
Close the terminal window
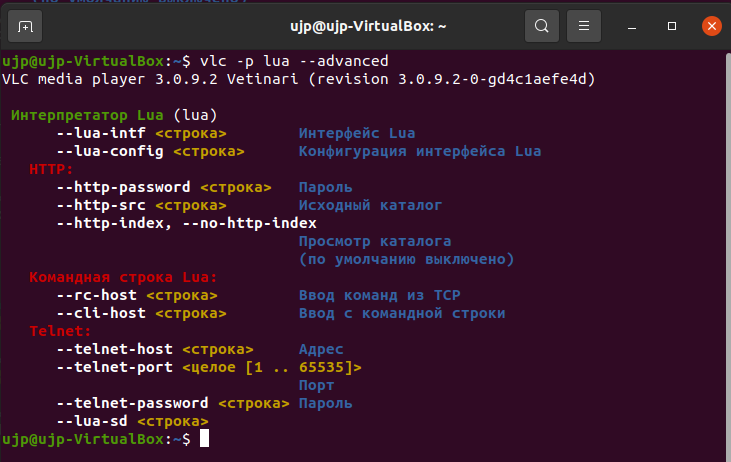coord(712,26)
